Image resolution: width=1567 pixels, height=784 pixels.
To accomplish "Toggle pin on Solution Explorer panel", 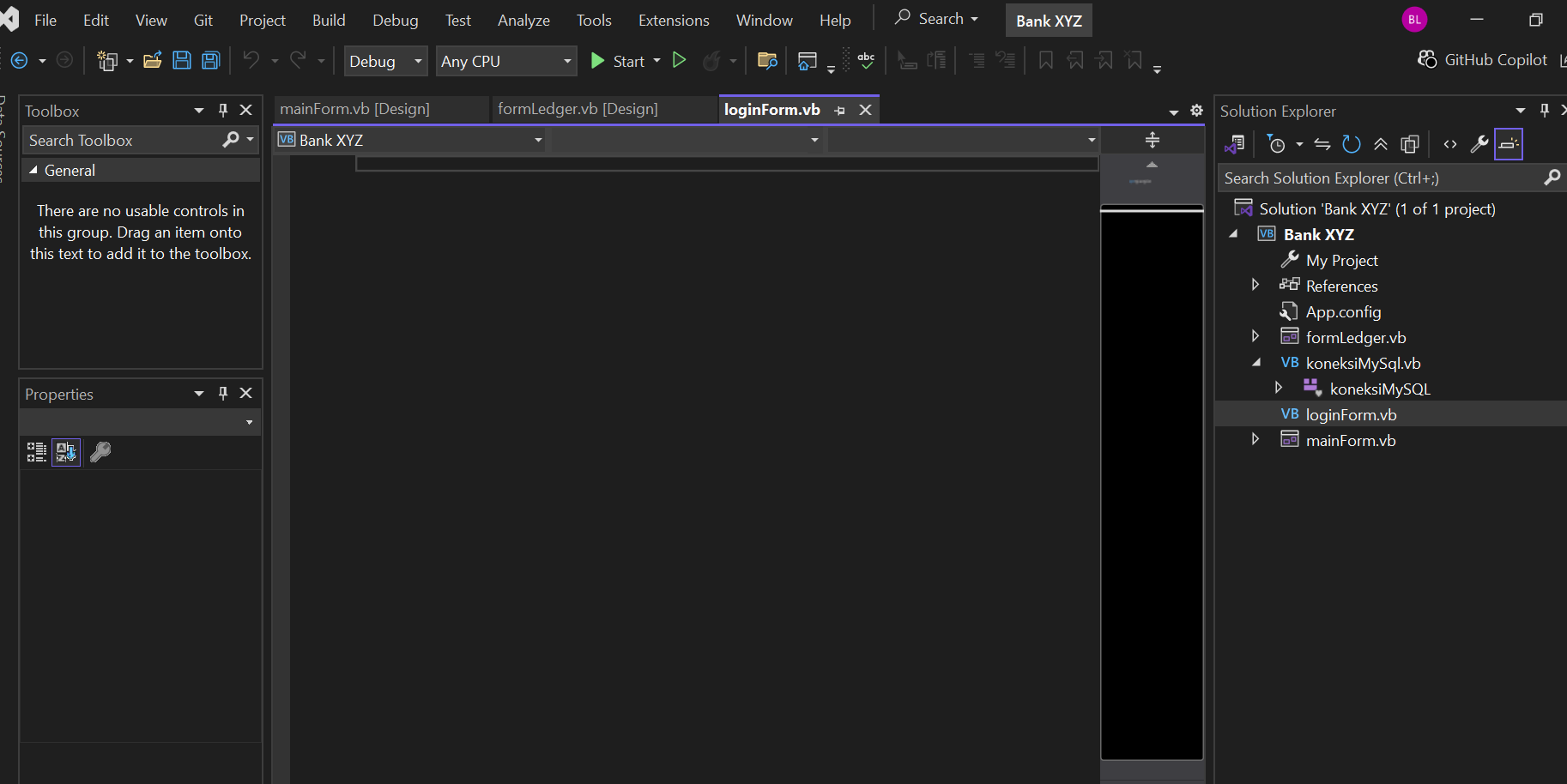I will point(1545,110).
